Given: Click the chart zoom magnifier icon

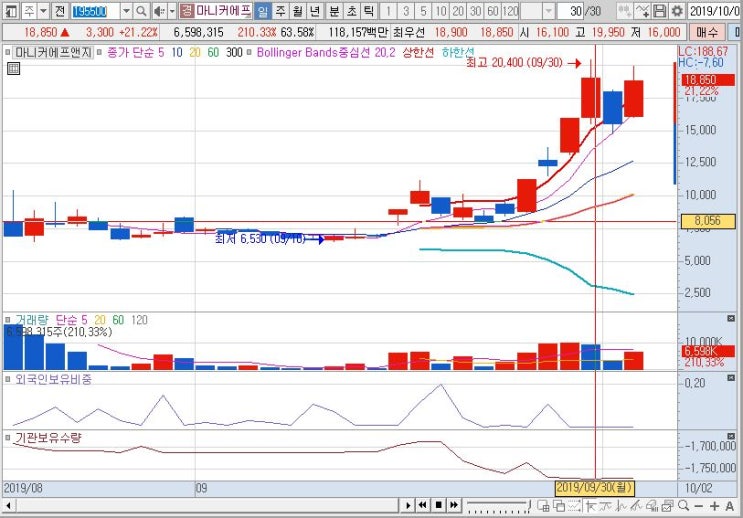Looking at the screenshot, I should [683, 506].
